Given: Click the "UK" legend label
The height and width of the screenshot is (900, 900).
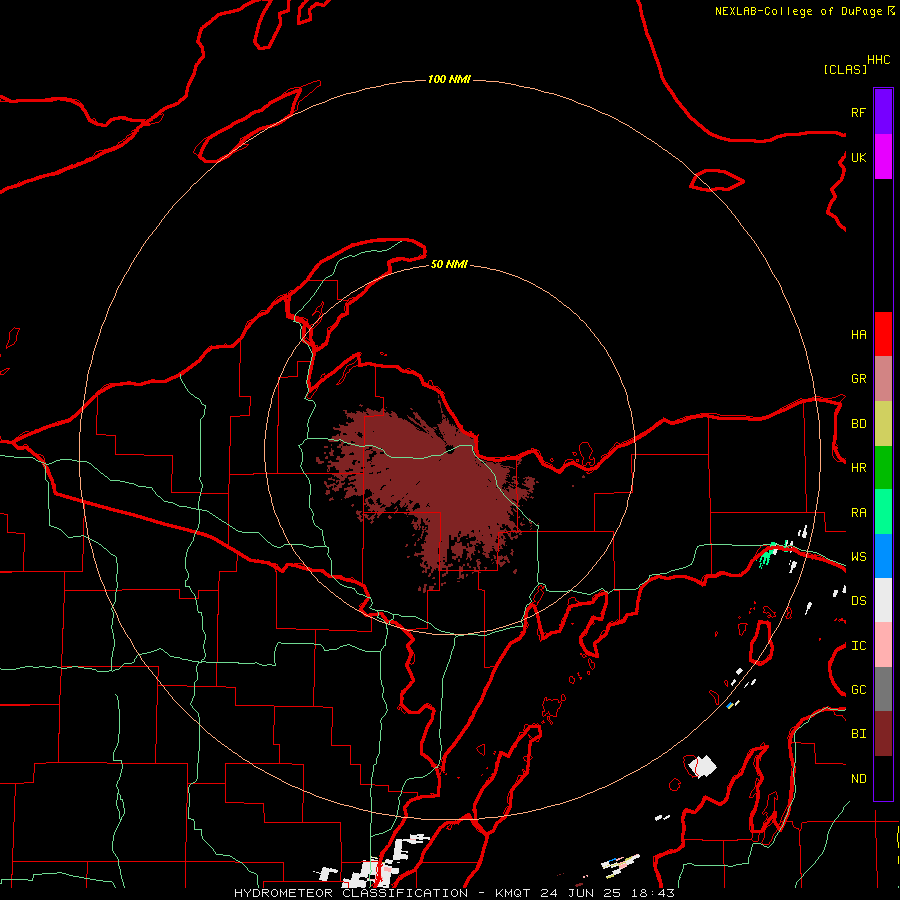Looking at the screenshot, I should [x=858, y=157].
